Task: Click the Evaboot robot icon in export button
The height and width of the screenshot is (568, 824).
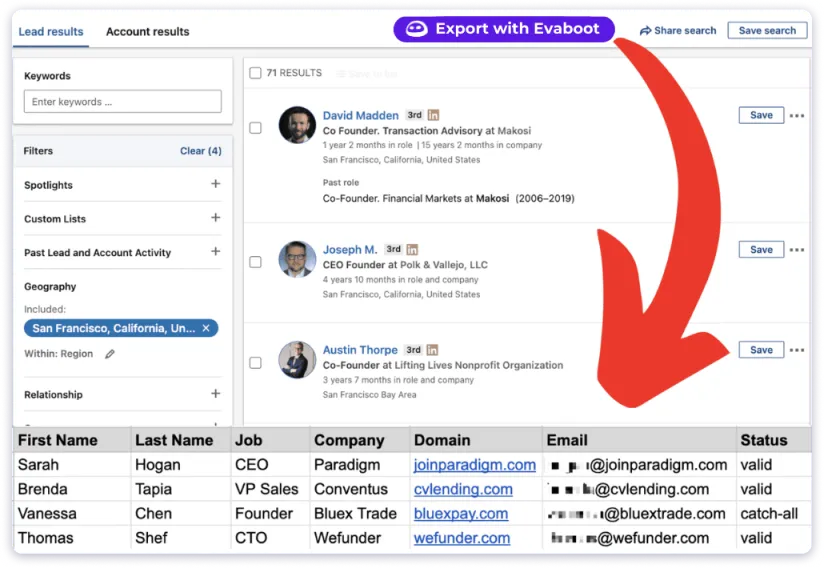Action: pos(416,29)
